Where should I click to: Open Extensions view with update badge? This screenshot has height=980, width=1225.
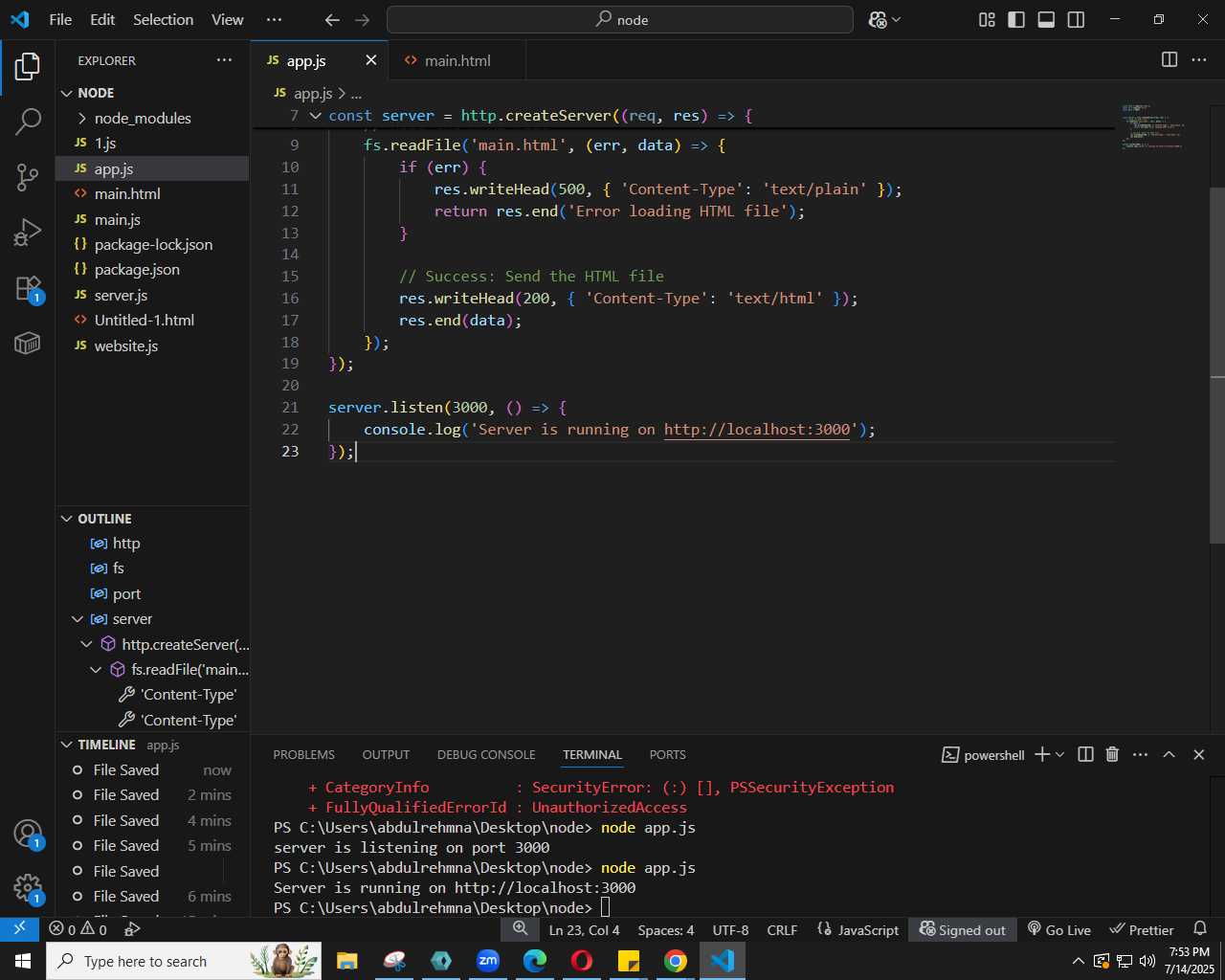[x=28, y=288]
